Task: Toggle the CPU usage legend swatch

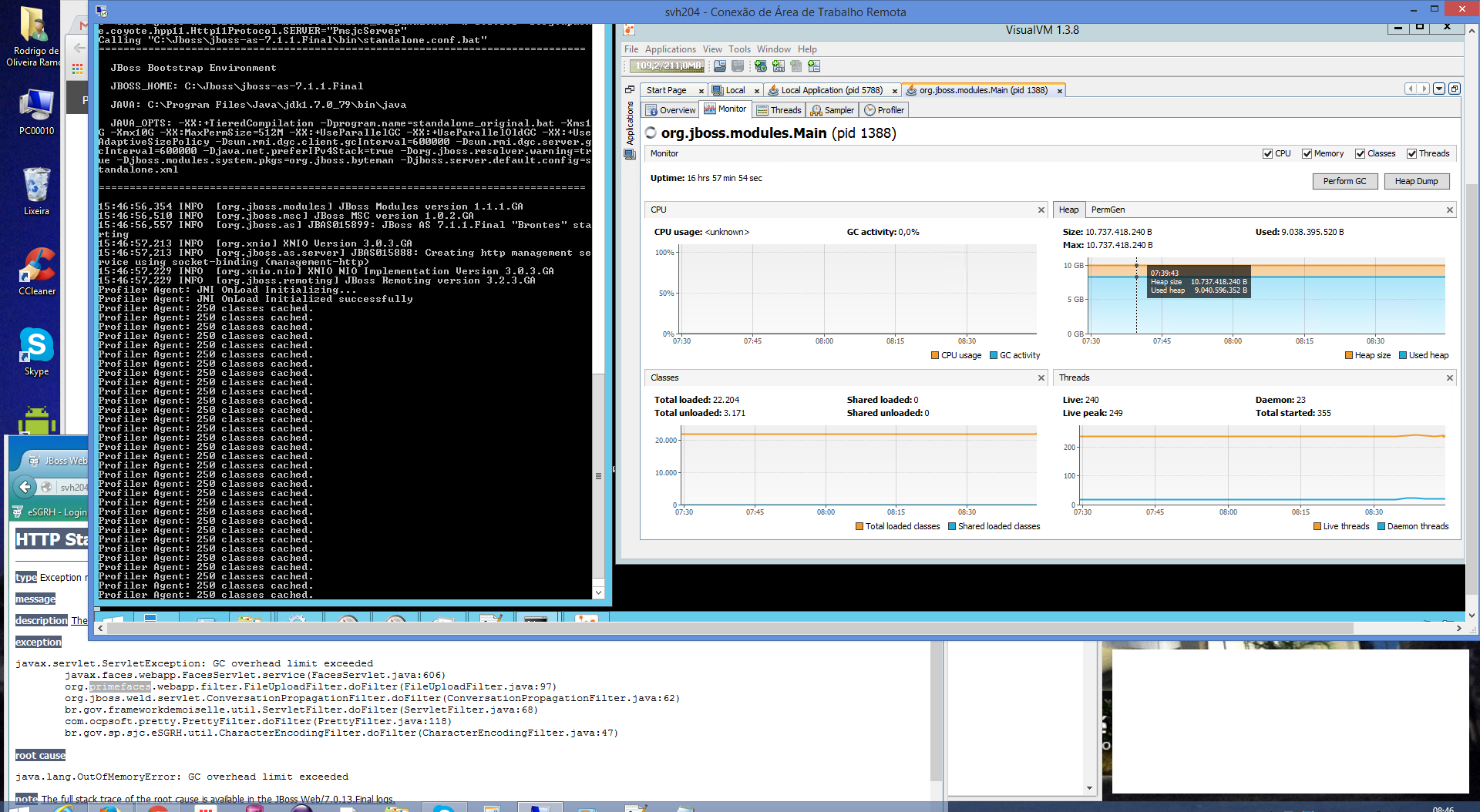Action: pos(935,355)
